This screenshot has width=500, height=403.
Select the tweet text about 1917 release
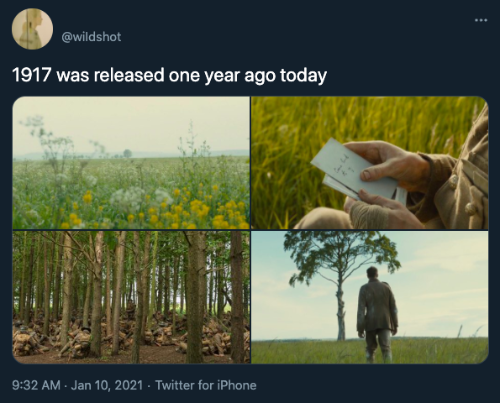point(169,75)
